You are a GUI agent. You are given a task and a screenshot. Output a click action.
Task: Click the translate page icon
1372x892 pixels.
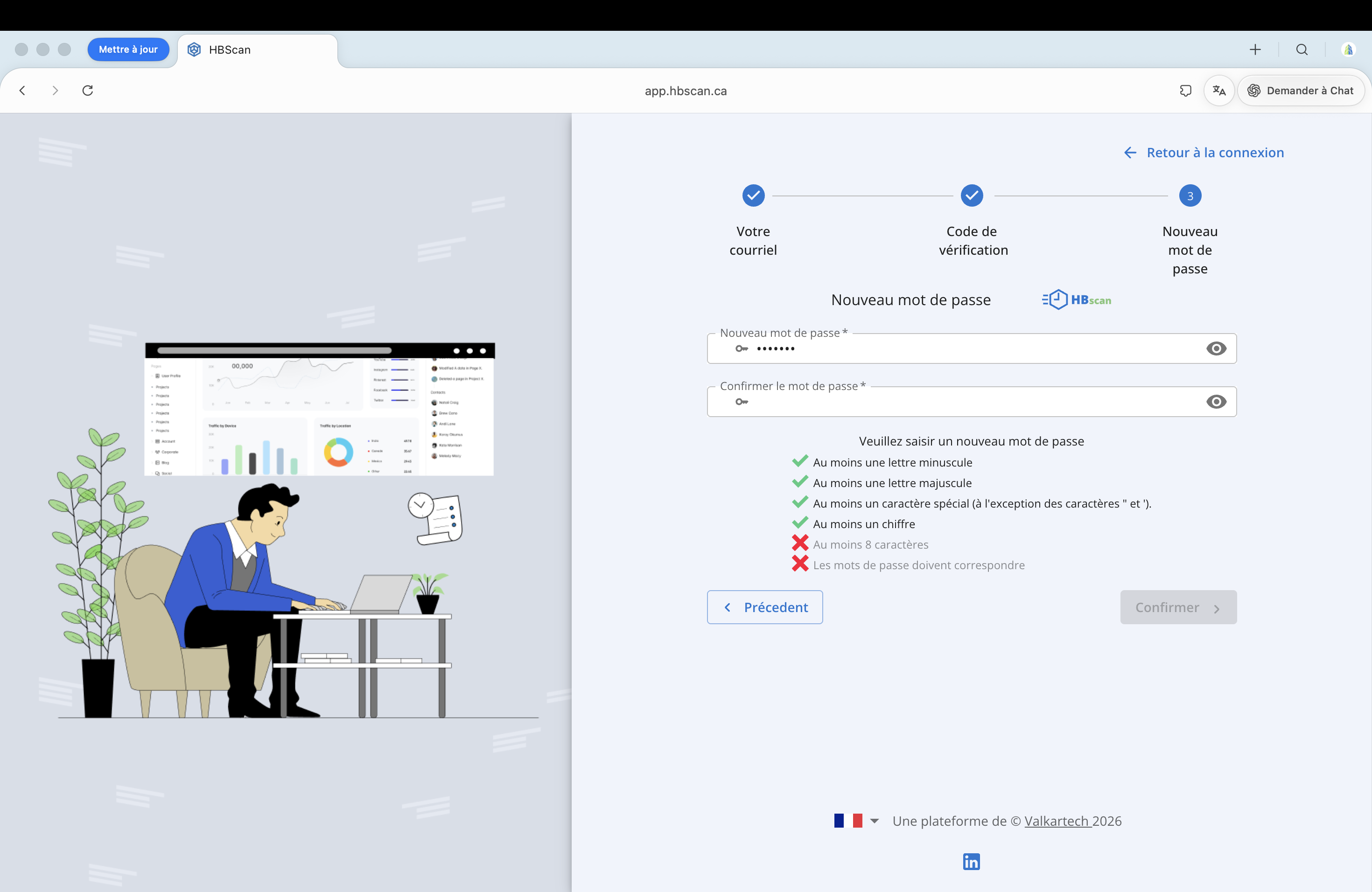(1218, 91)
